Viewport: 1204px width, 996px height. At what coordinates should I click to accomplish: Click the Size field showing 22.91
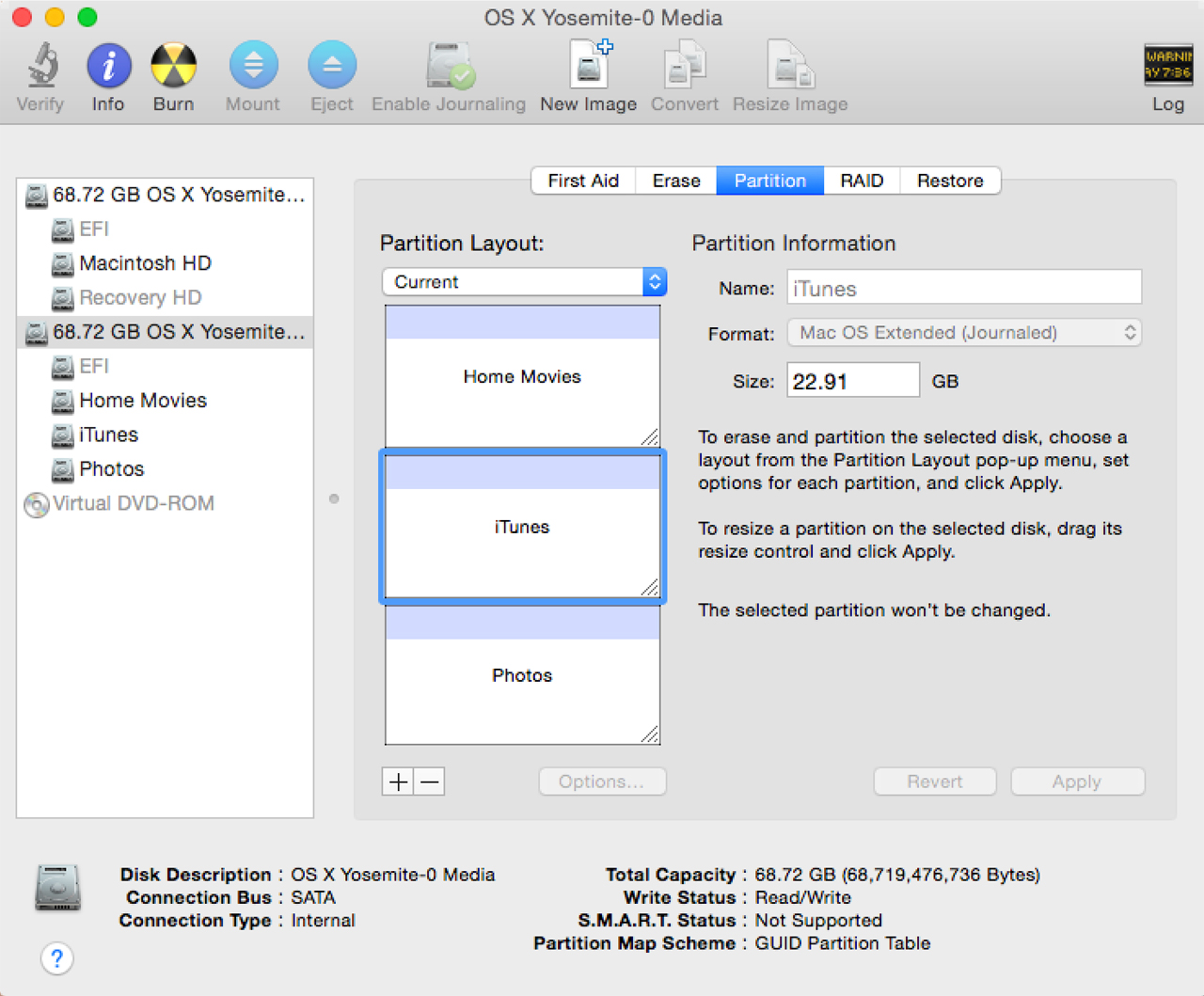coord(853,381)
